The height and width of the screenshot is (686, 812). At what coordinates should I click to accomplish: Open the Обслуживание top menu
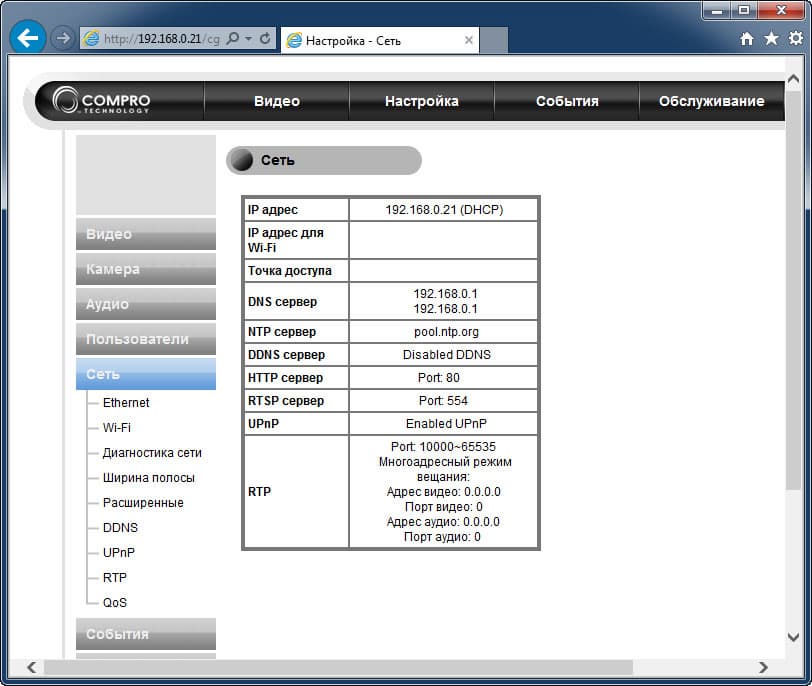click(x=712, y=101)
